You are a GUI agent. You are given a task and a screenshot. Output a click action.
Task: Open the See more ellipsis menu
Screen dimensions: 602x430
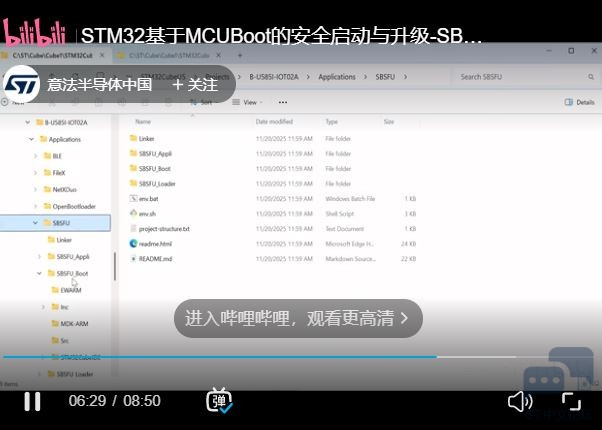click(283, 102)
